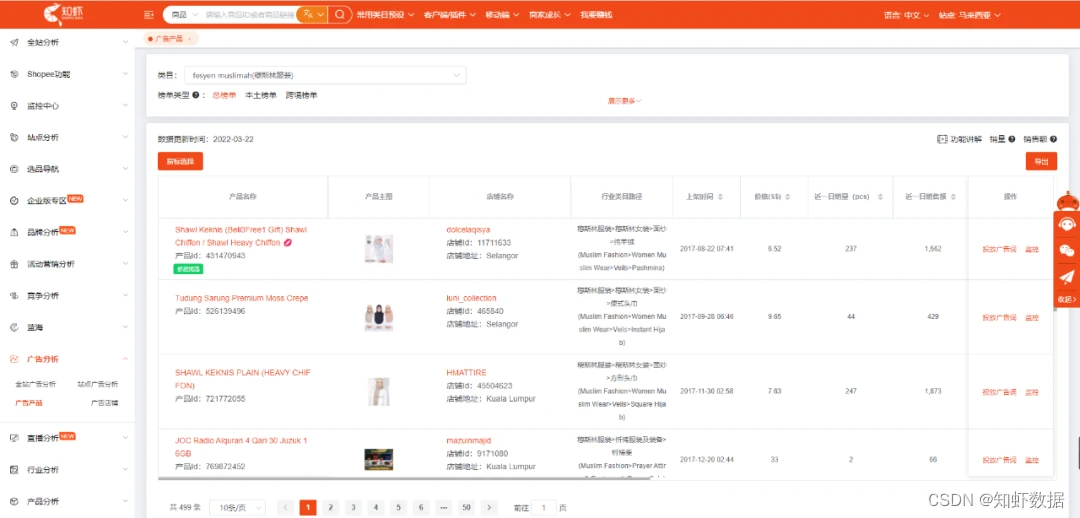
Task: Open WeChat contact from floating sidebar
Action: 1067,251
